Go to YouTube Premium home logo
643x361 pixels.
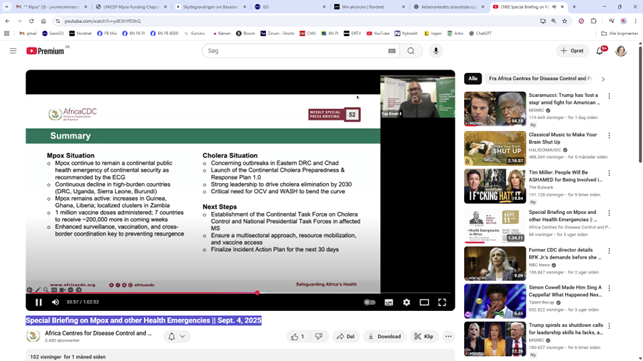[46, 51]
